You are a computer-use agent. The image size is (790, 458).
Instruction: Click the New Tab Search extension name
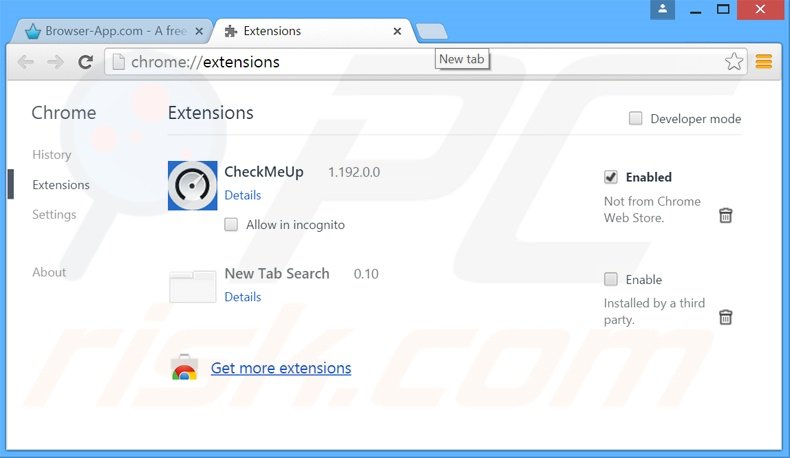277,274
